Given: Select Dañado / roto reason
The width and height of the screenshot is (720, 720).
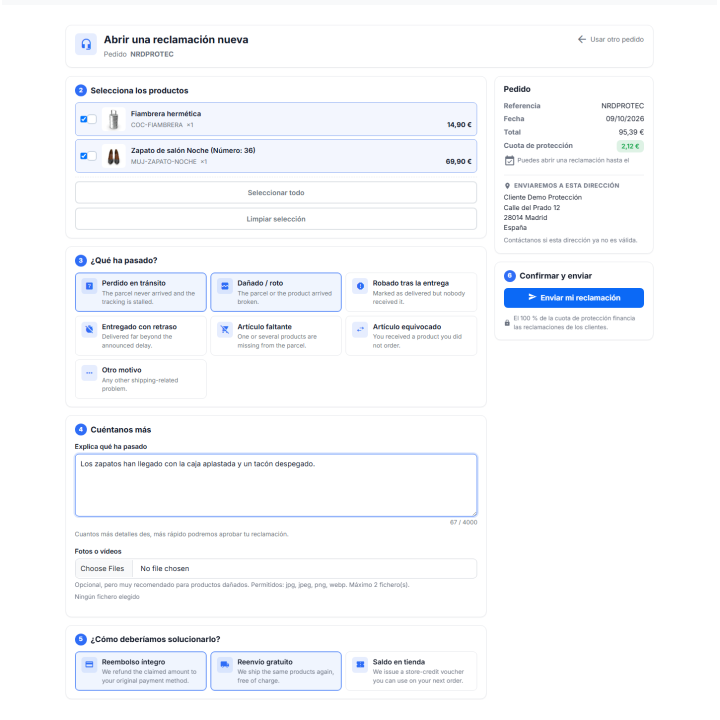Looking at the screenshot, I should click(276, 292).
